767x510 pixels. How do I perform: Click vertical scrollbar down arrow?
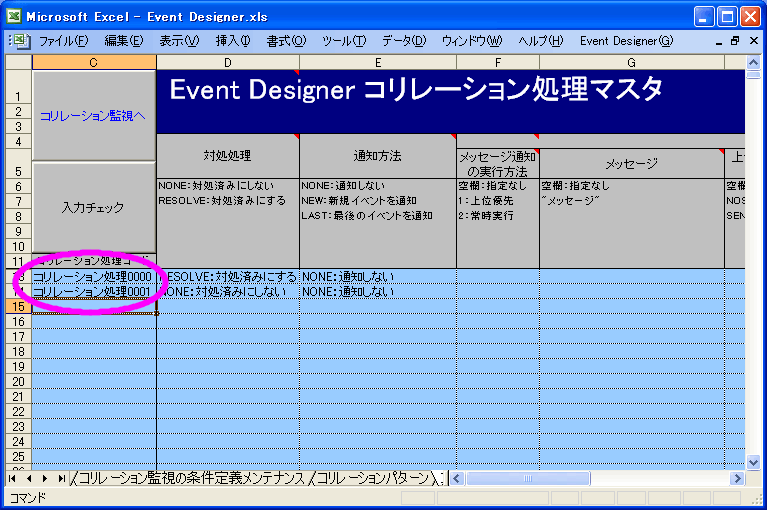point(753,462)
